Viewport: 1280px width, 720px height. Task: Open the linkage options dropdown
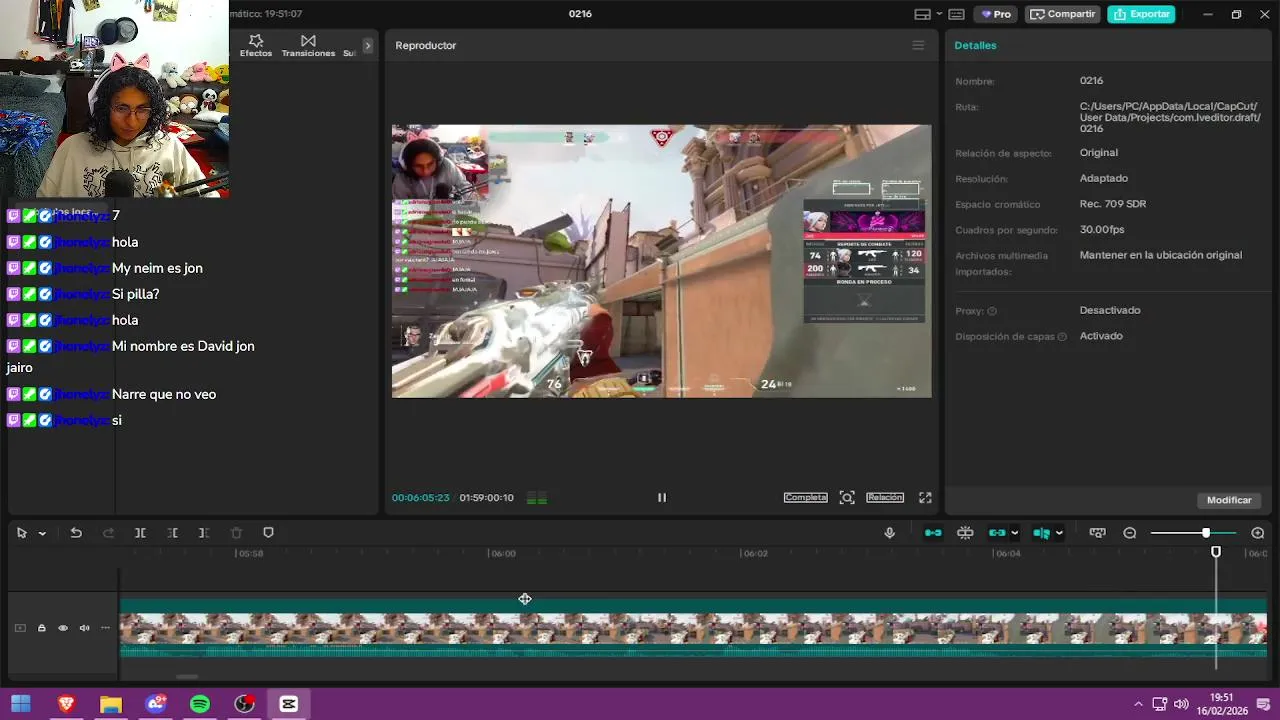point(1015,533)
